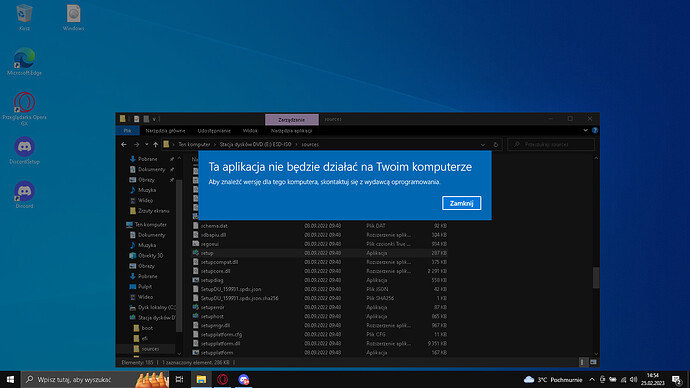Open DiscordSetup desktop icon
The image size is (690, 388).
[24, 150]
